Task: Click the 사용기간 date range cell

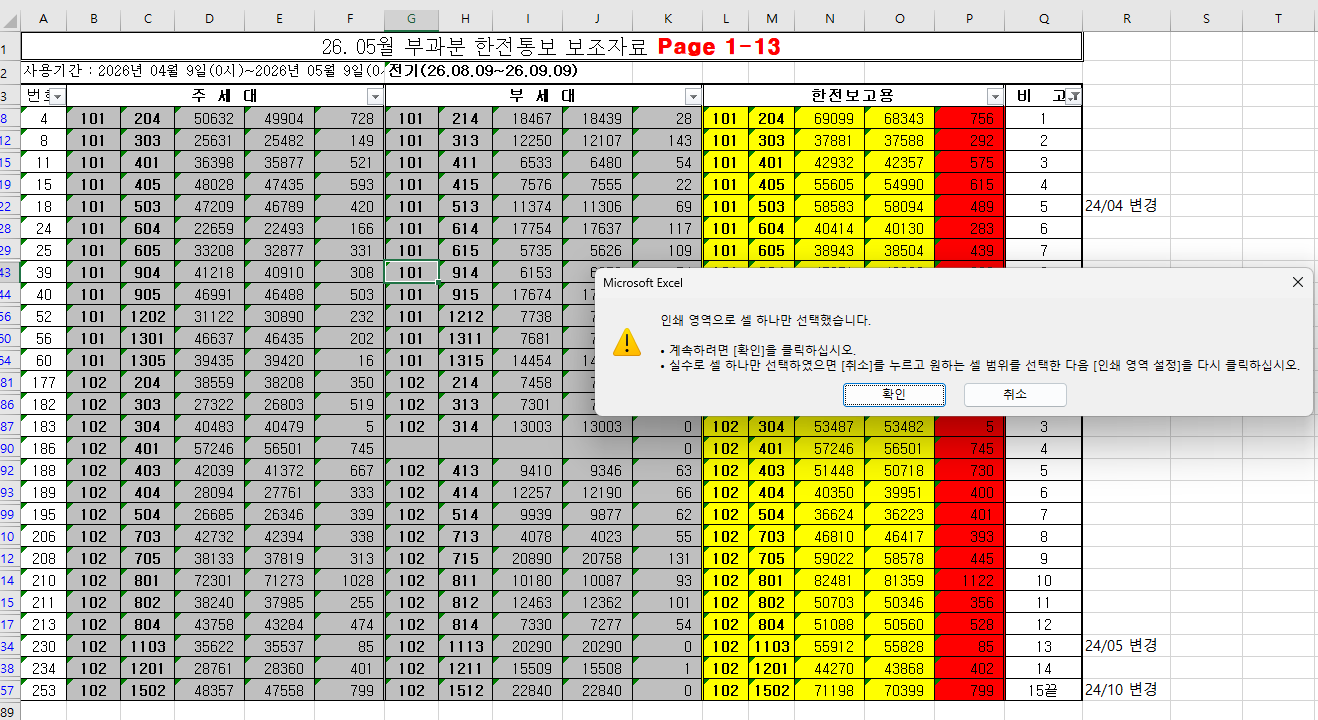Action: pyautogui.click(x=203, y=71)
